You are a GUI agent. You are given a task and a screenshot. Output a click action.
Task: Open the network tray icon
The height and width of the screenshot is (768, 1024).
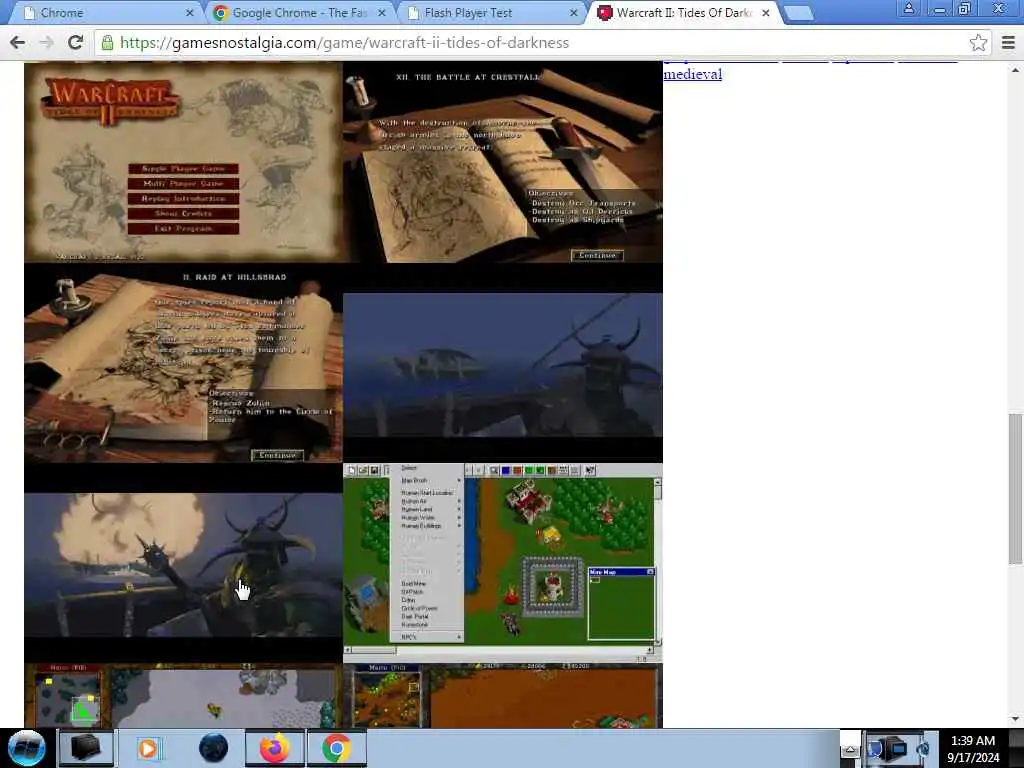click(x=894, y=748)
